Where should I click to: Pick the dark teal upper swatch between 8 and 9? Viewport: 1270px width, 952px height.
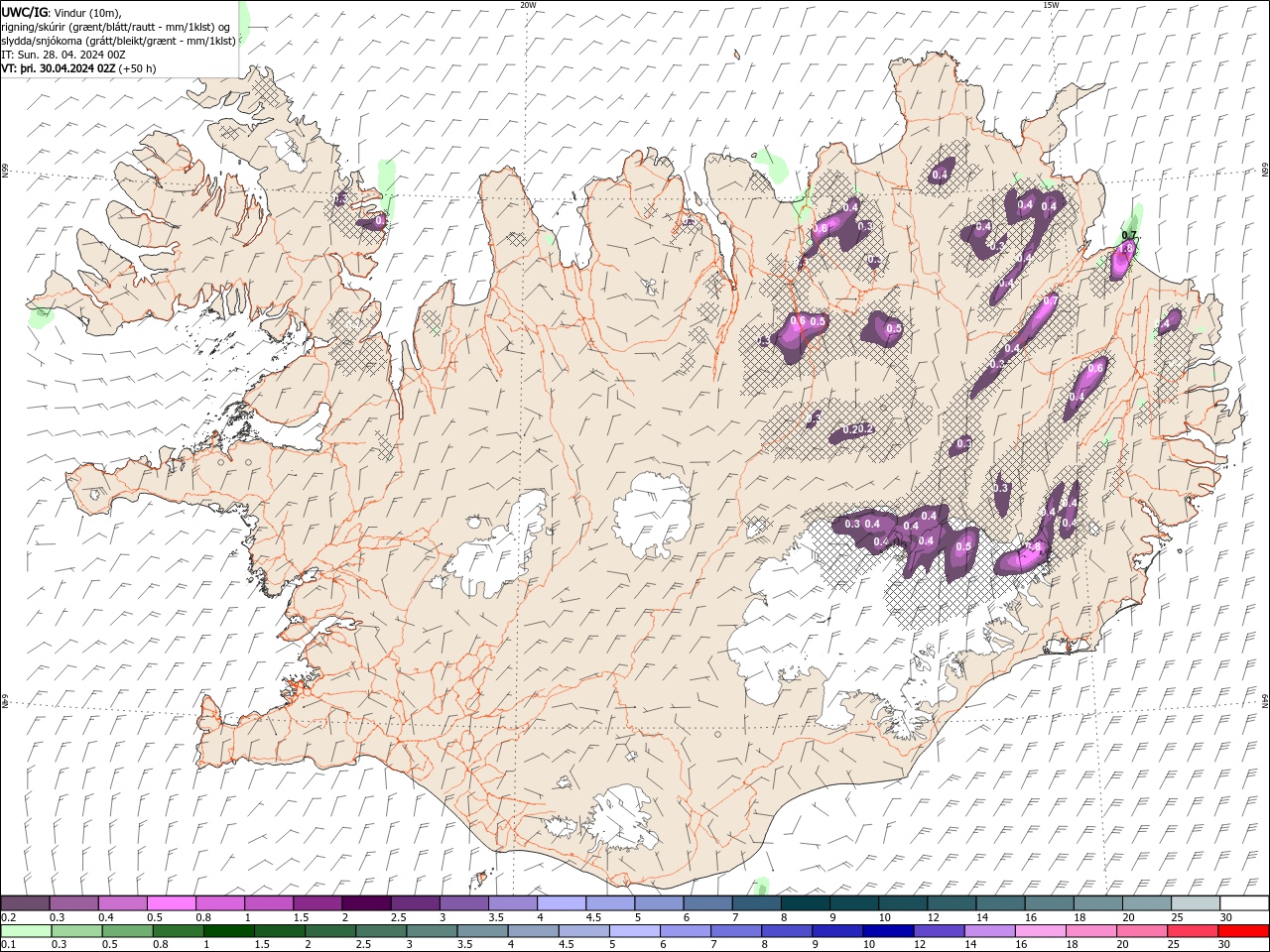point(806,903)
